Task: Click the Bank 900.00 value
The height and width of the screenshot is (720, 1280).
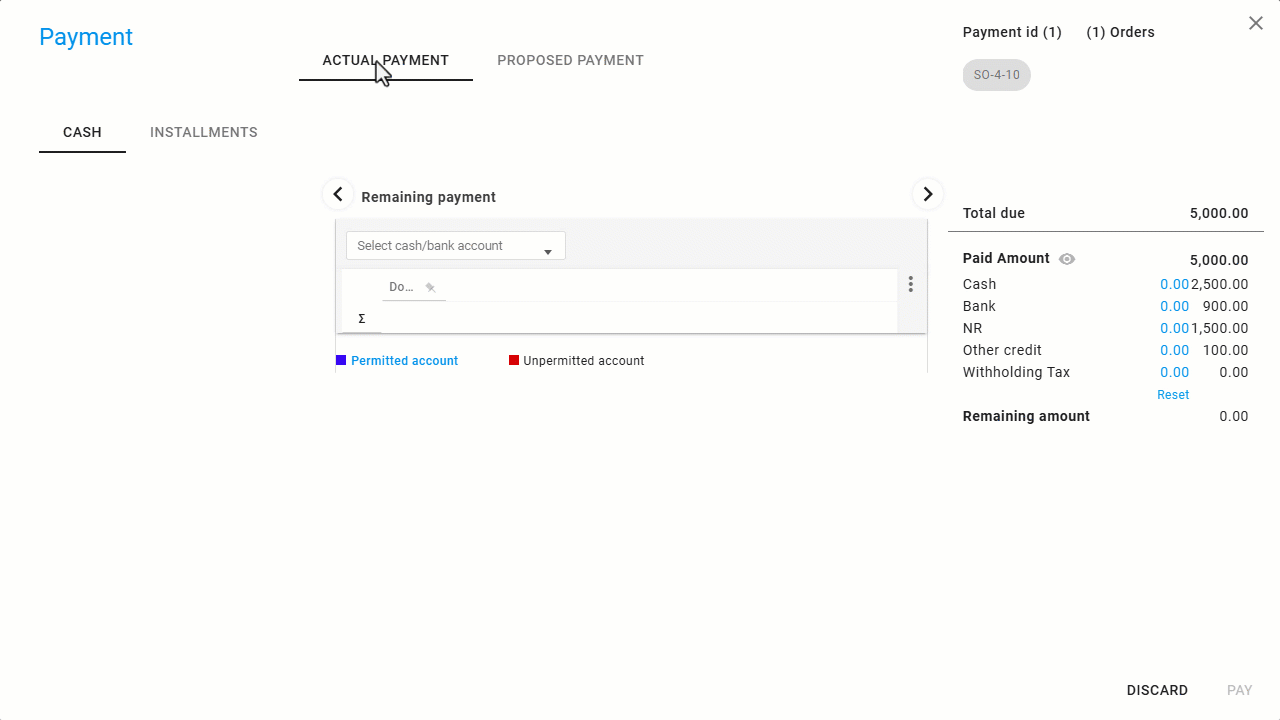Action: (1225, 306)
